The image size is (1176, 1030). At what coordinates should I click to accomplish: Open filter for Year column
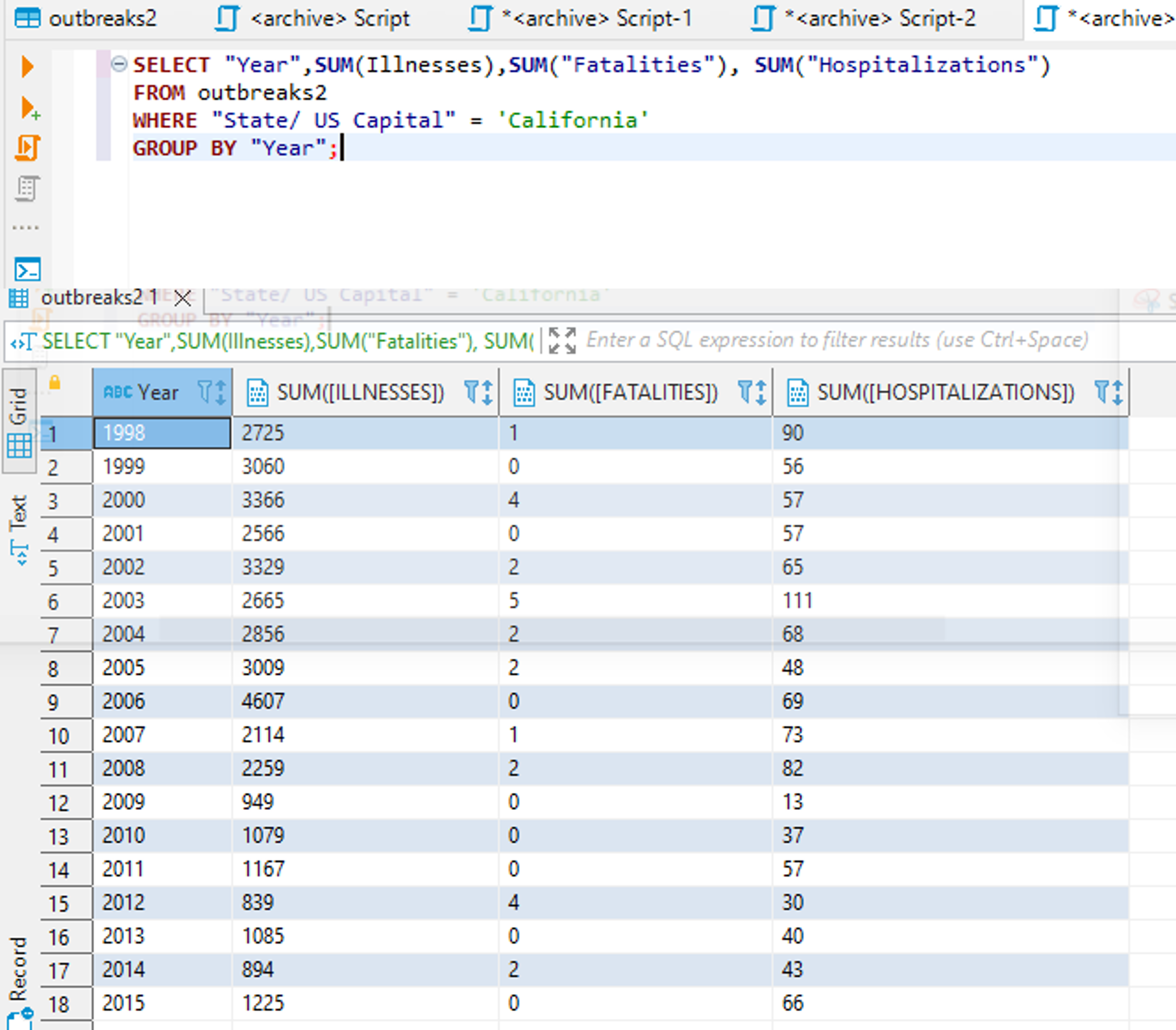click(205, 391)
